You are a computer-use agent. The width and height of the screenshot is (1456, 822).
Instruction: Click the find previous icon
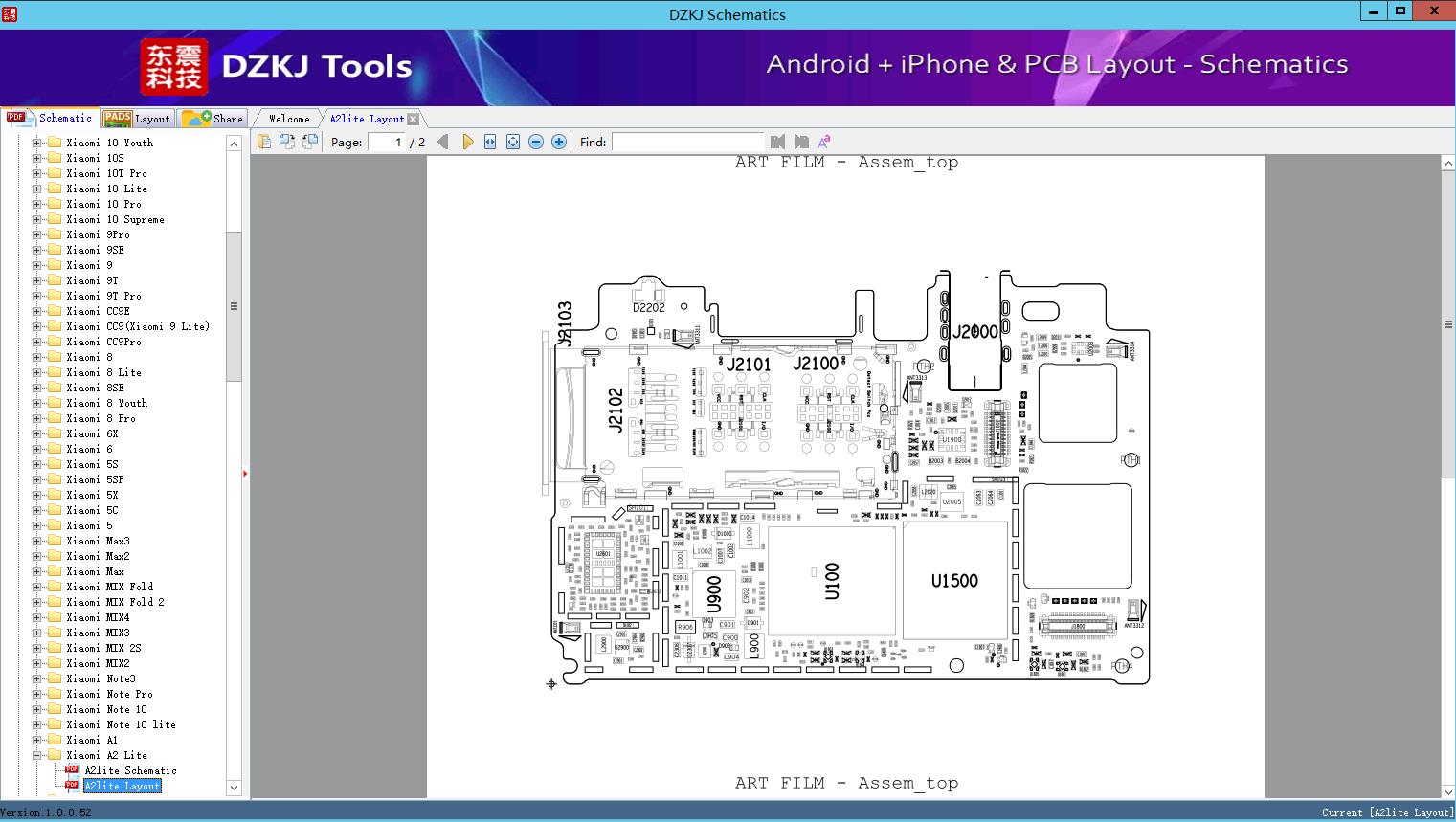pos(777,142)
